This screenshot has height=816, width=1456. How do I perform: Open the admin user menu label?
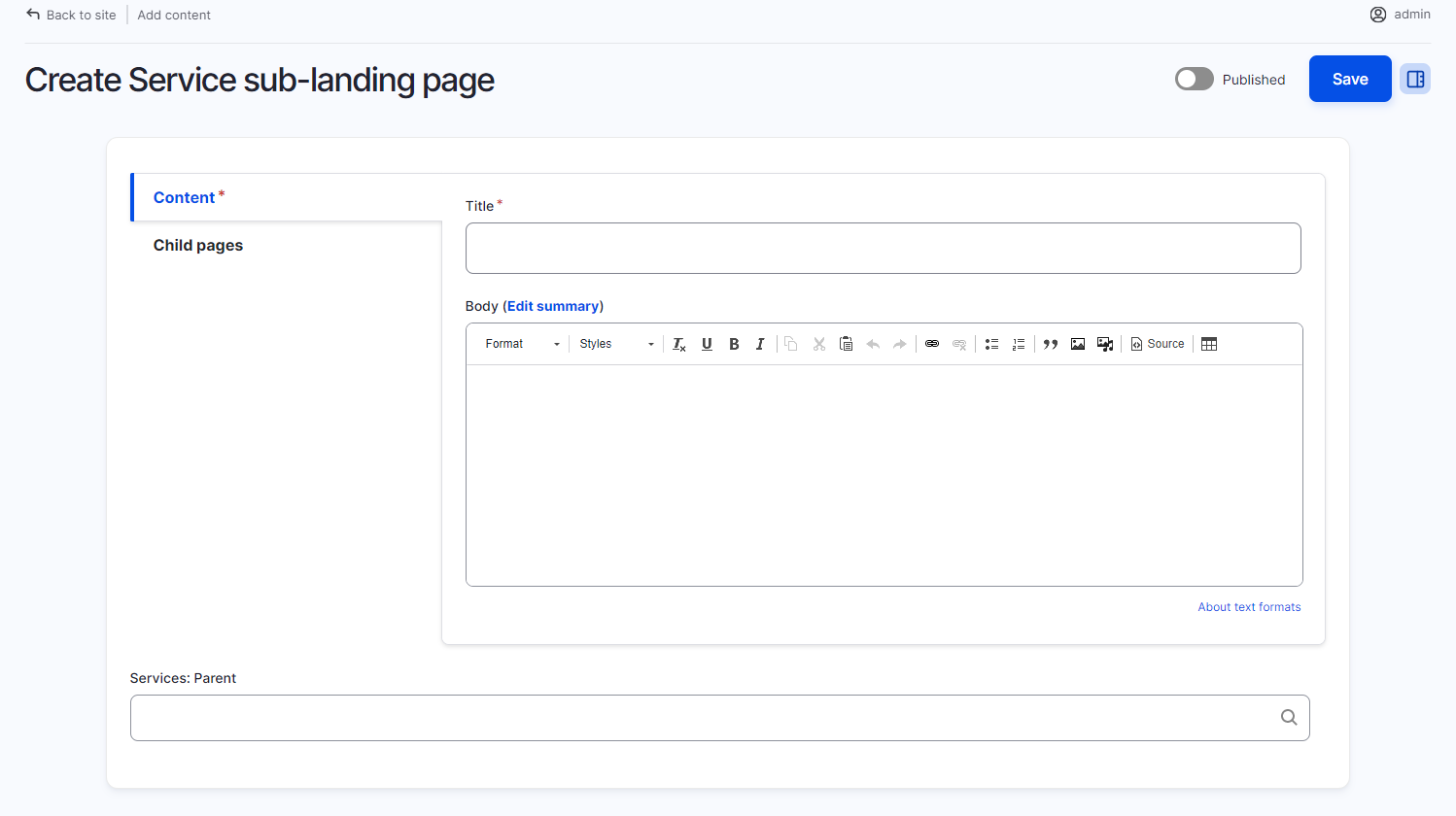1412,14
